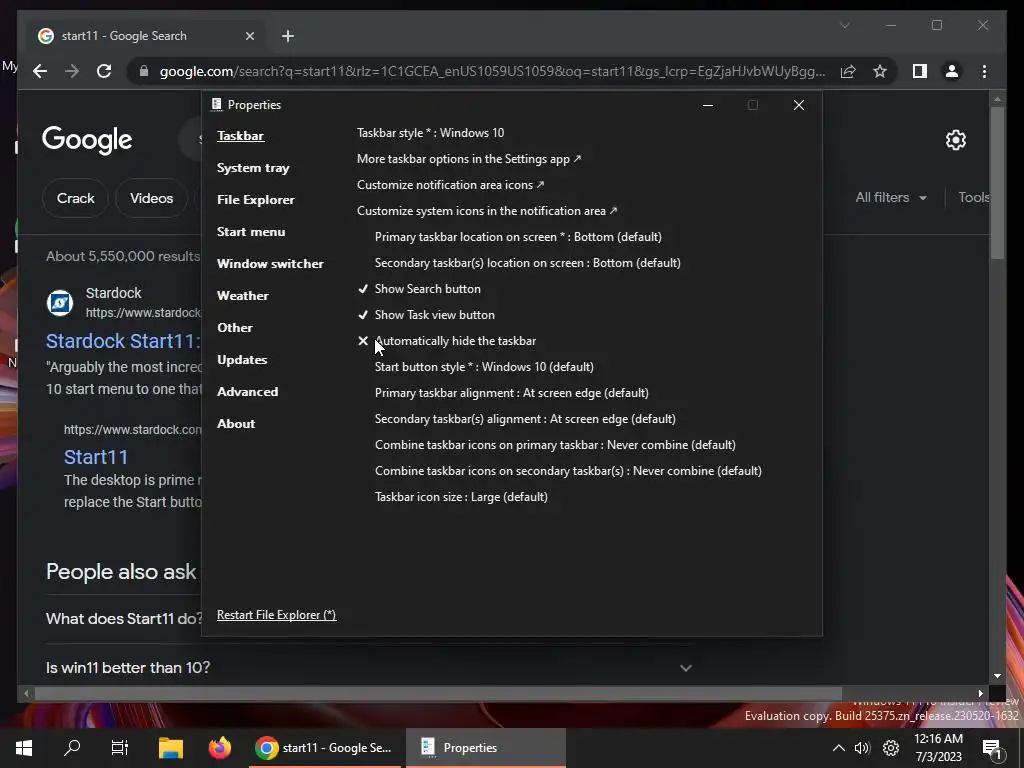1024x768 pixels.
Task: Select Advanced section in Properties
Action: [247, 392]
